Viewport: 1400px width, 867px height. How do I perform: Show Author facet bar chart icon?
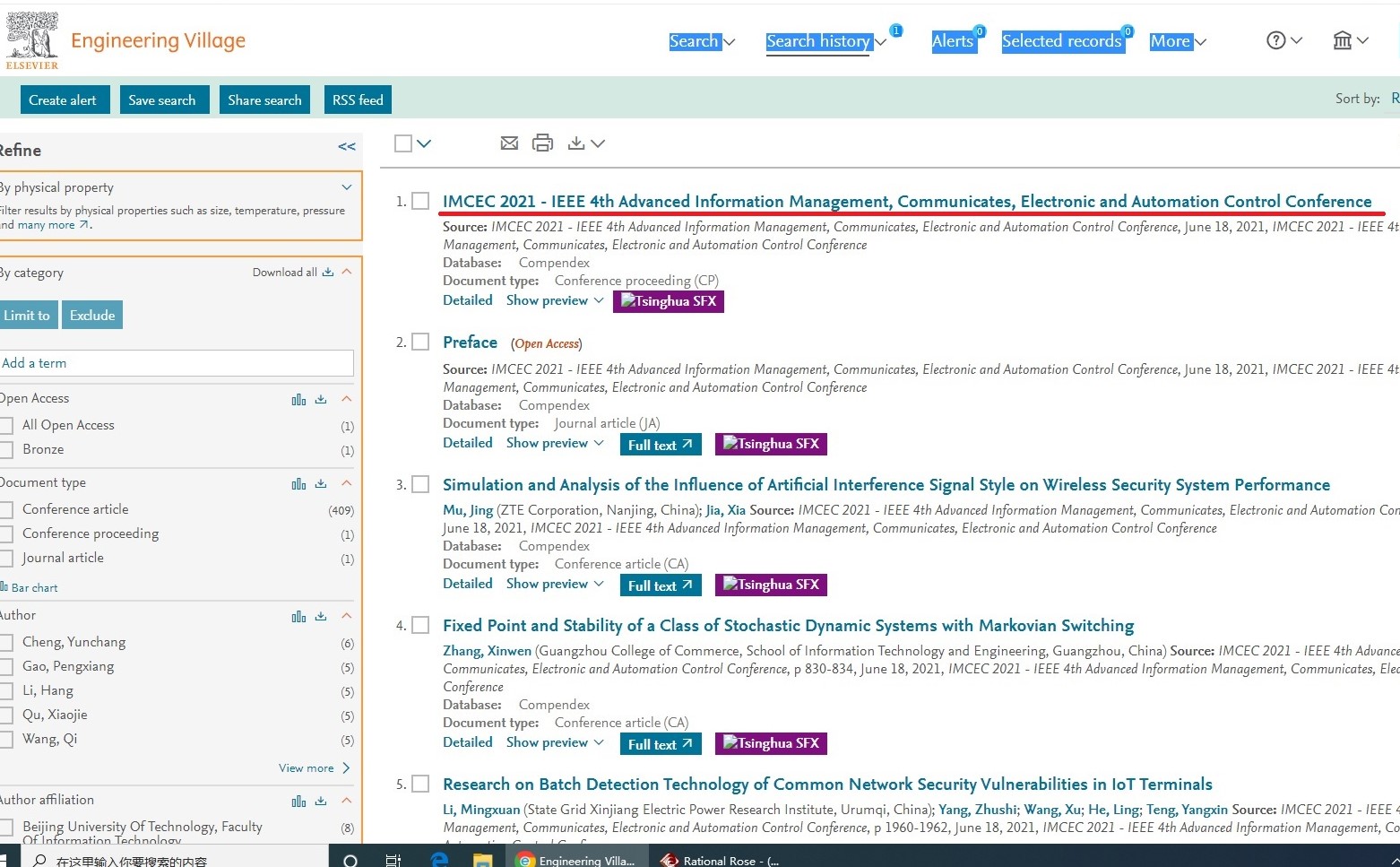(x=298, y=617)
